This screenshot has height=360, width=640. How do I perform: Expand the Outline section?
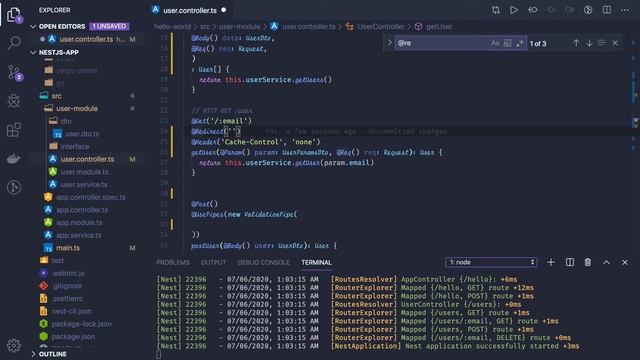tap(33, 354)
